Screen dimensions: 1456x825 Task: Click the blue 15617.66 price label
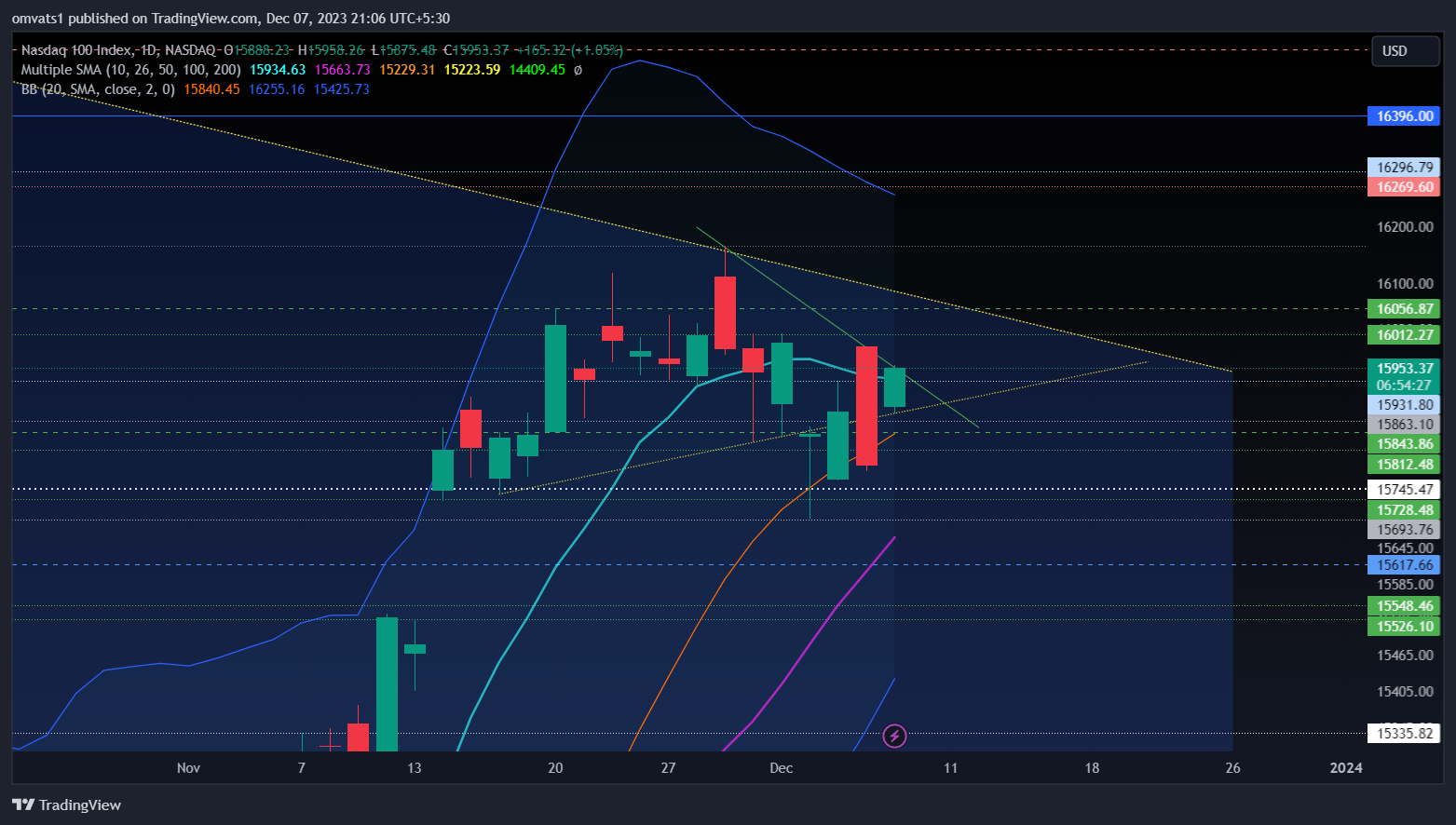[1404, 565]
